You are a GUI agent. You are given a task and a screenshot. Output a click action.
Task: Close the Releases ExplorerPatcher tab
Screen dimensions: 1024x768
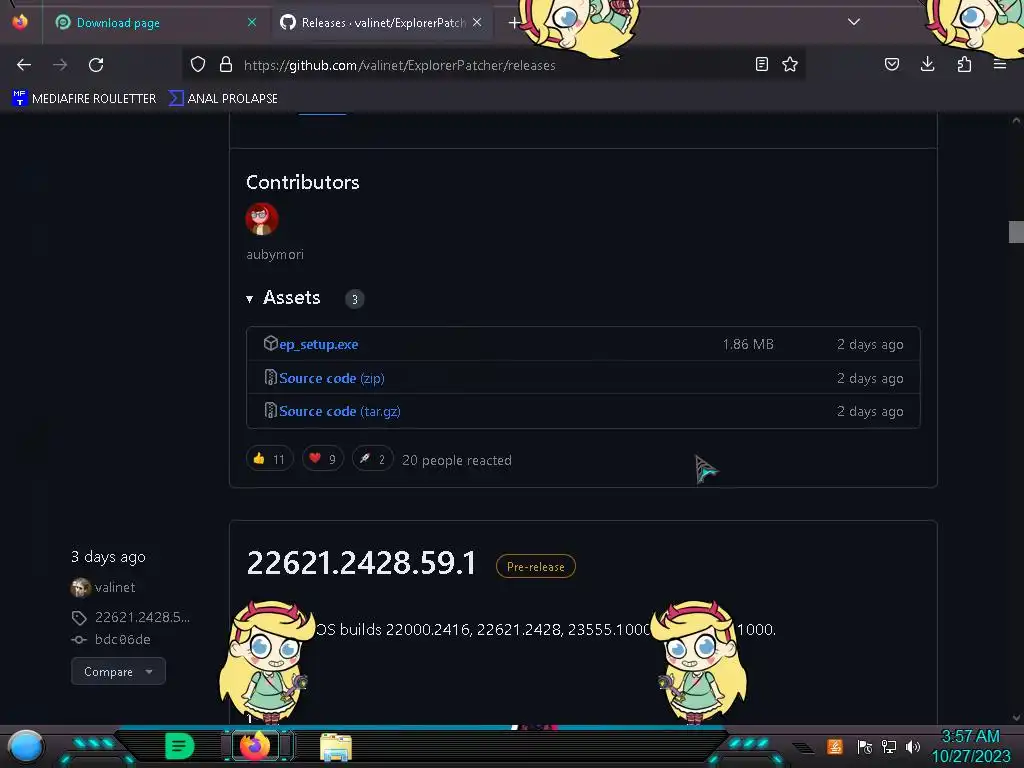click(x=477, y=22)
